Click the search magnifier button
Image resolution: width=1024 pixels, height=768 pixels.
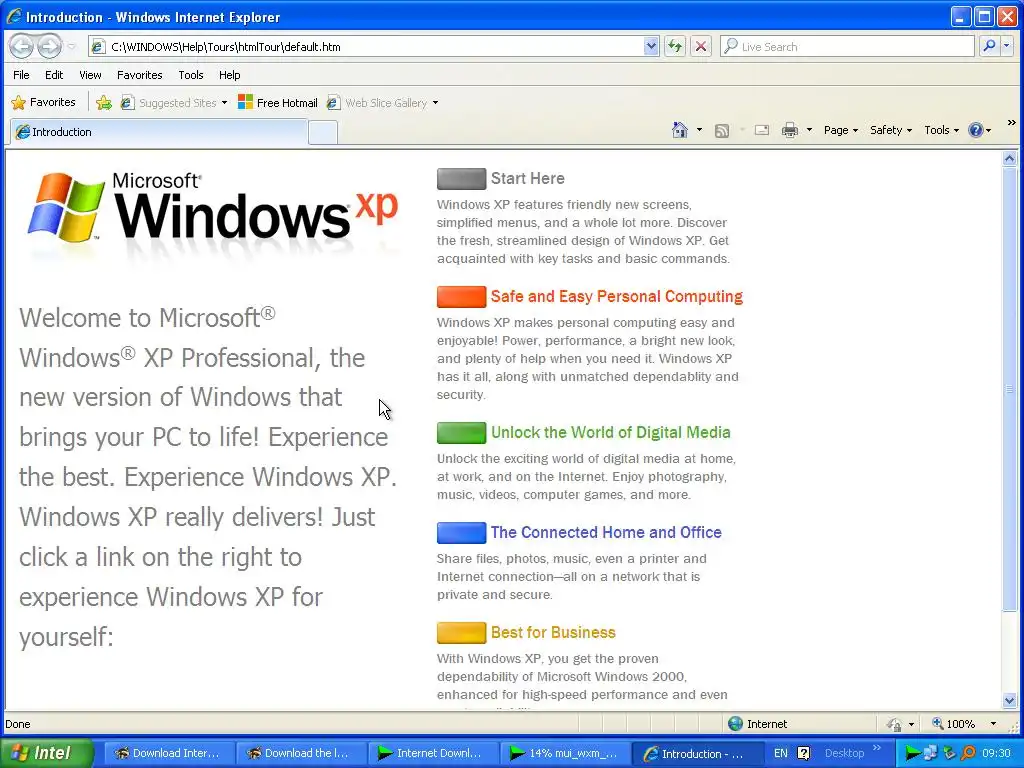[x=989, y=46]
